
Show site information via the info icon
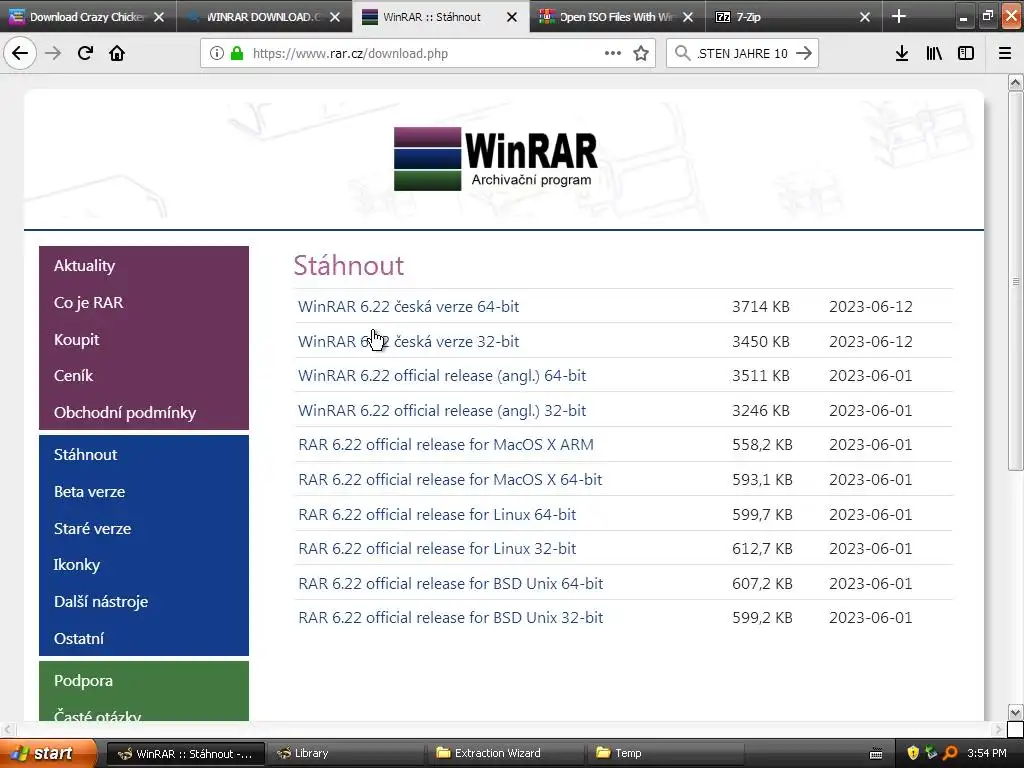217,54
